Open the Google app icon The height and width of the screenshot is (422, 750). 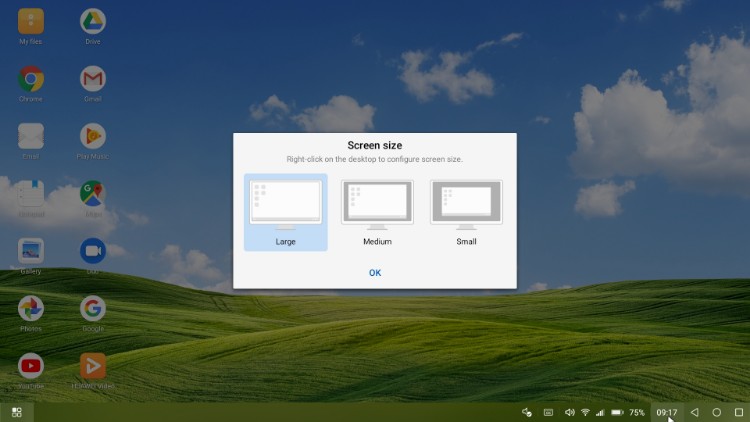93,308
